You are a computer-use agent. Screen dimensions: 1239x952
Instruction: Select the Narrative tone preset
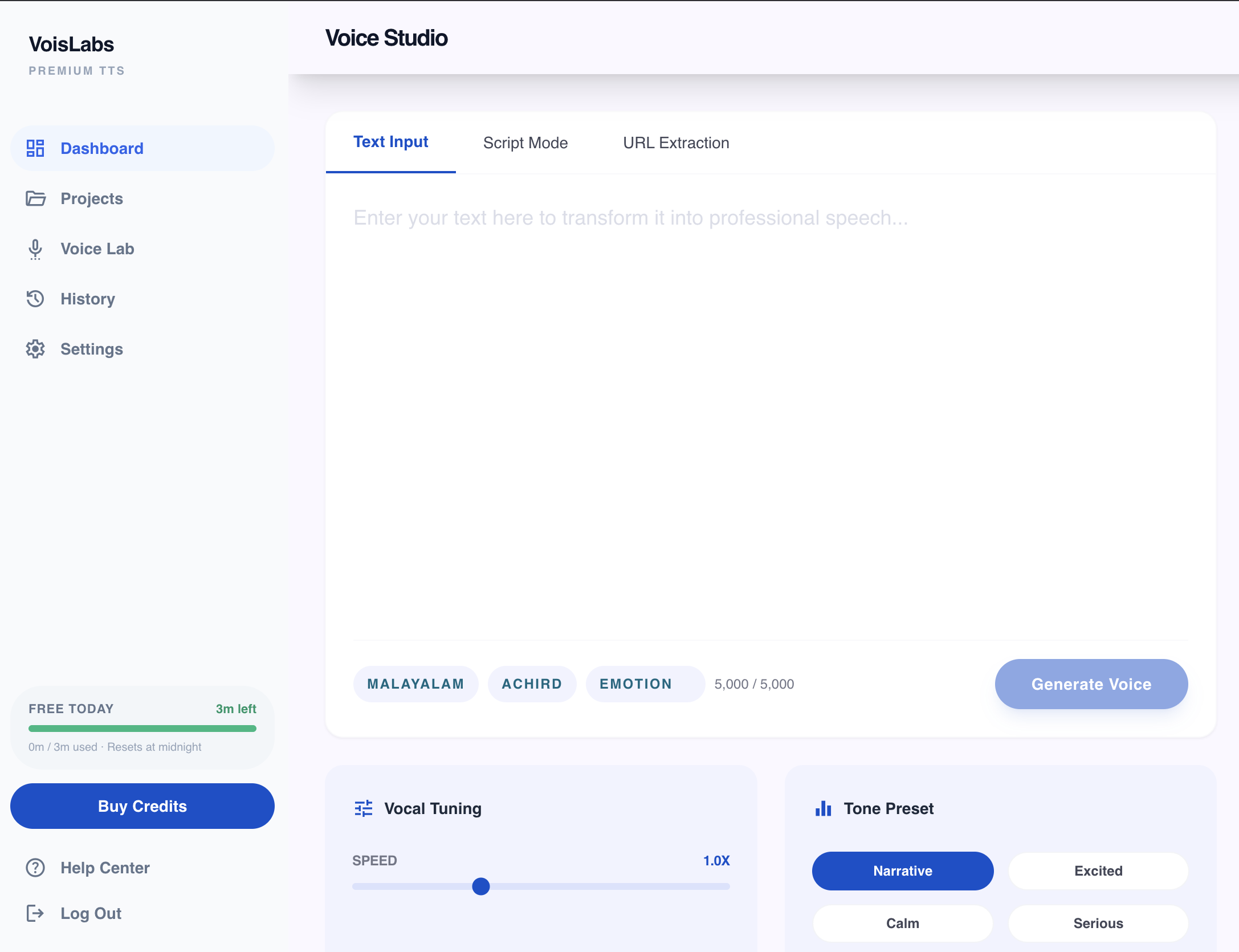[x=902, y=870]
